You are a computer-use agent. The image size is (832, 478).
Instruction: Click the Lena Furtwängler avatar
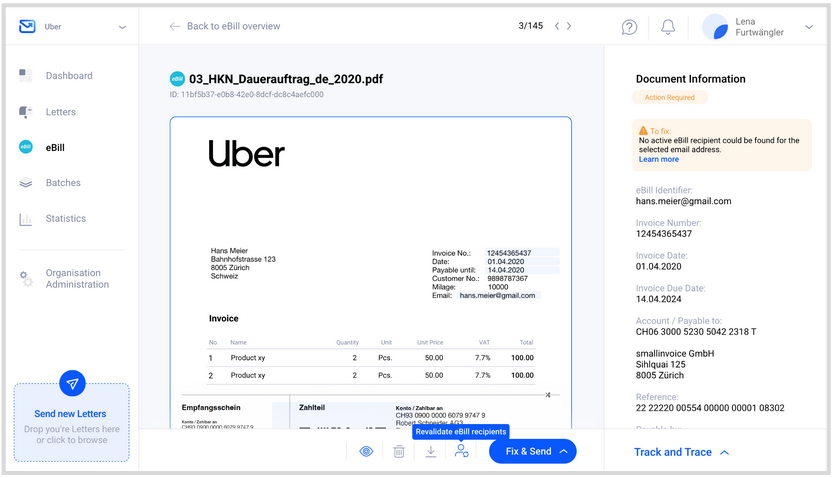tap(715, 27)
